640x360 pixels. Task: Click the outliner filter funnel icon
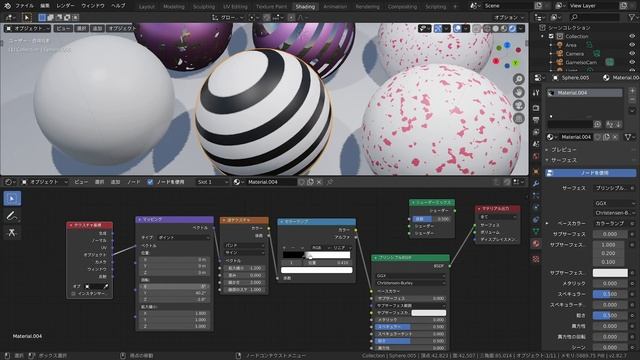632,17
